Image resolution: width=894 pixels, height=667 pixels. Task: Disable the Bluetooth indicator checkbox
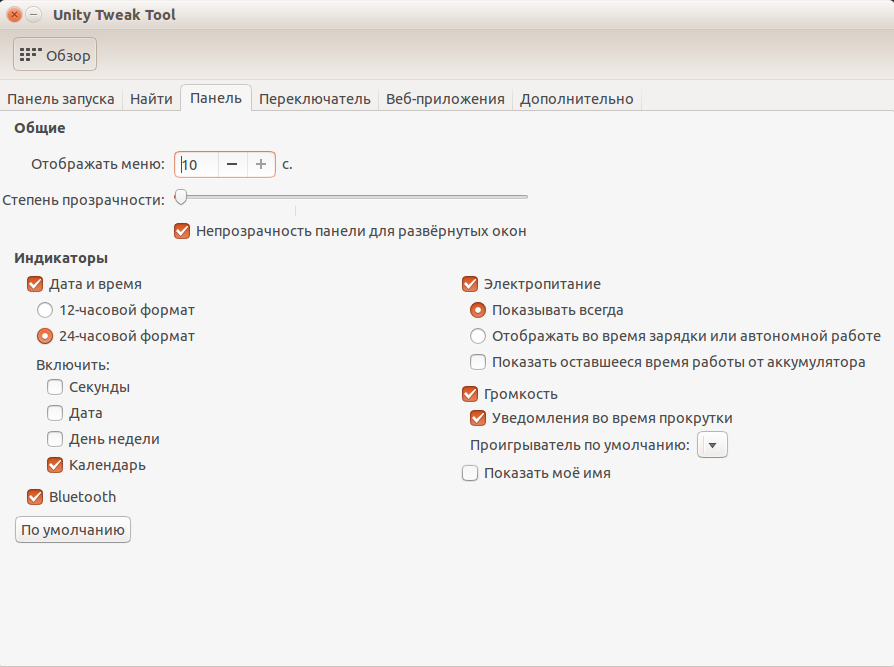point(35,497)
